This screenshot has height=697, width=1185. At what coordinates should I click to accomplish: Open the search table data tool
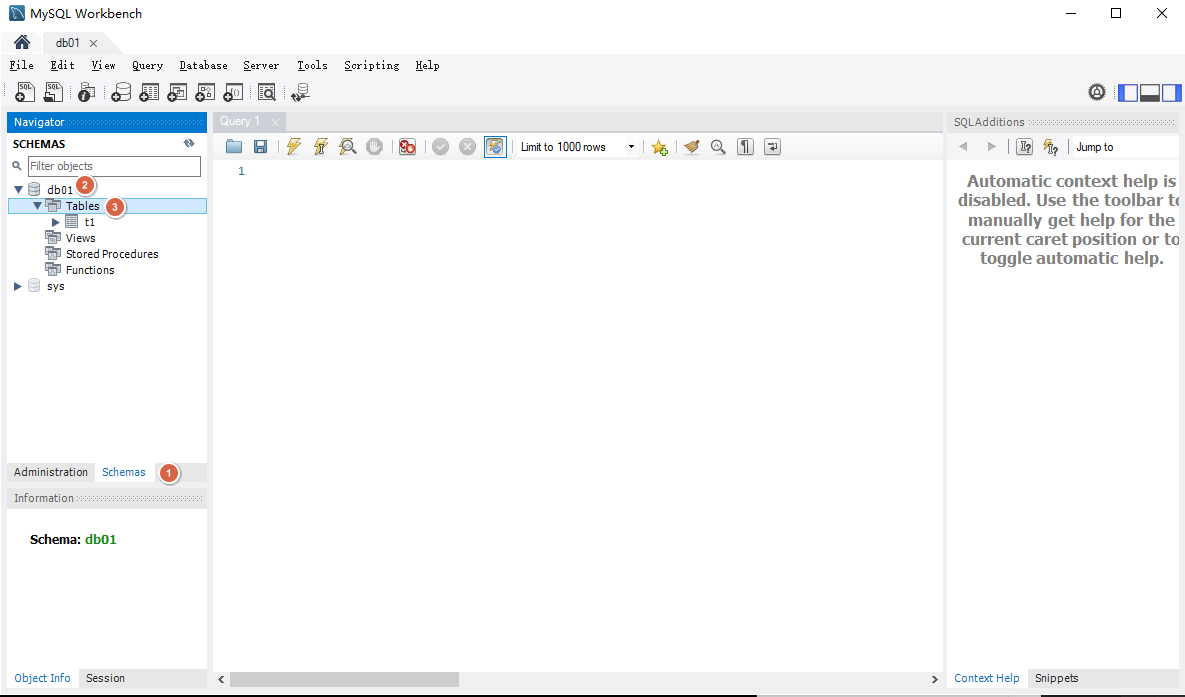[x=267, y=92]
